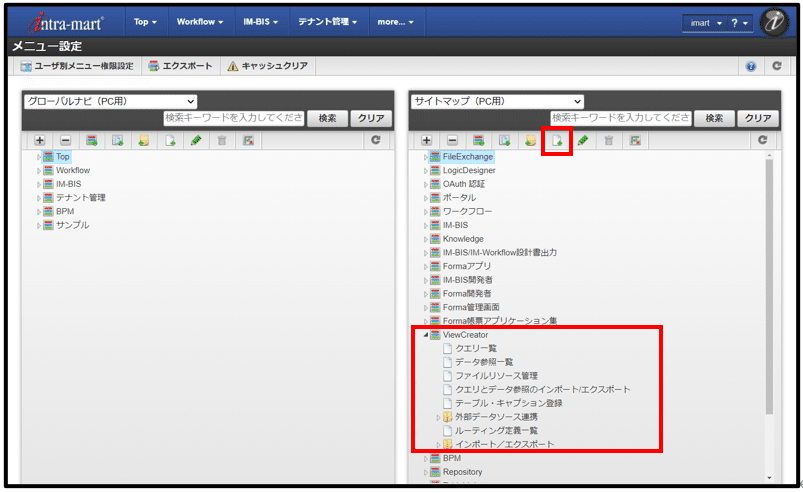Viewport: 803px width, 493px height.
Task: Select クエリ一覧 under ViewCreator
Action: (476, 349)
